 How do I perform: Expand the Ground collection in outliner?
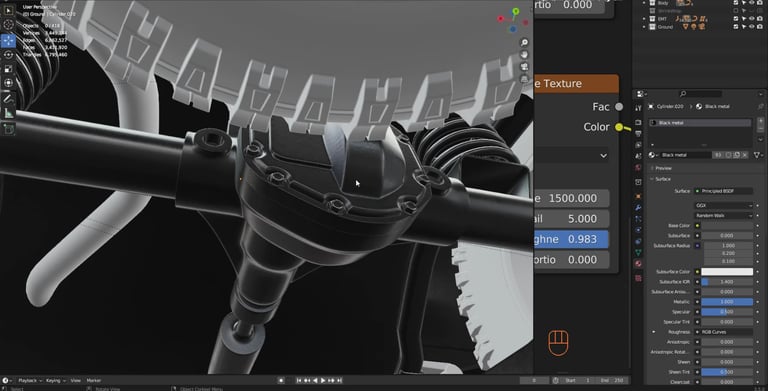pos(644,26)
